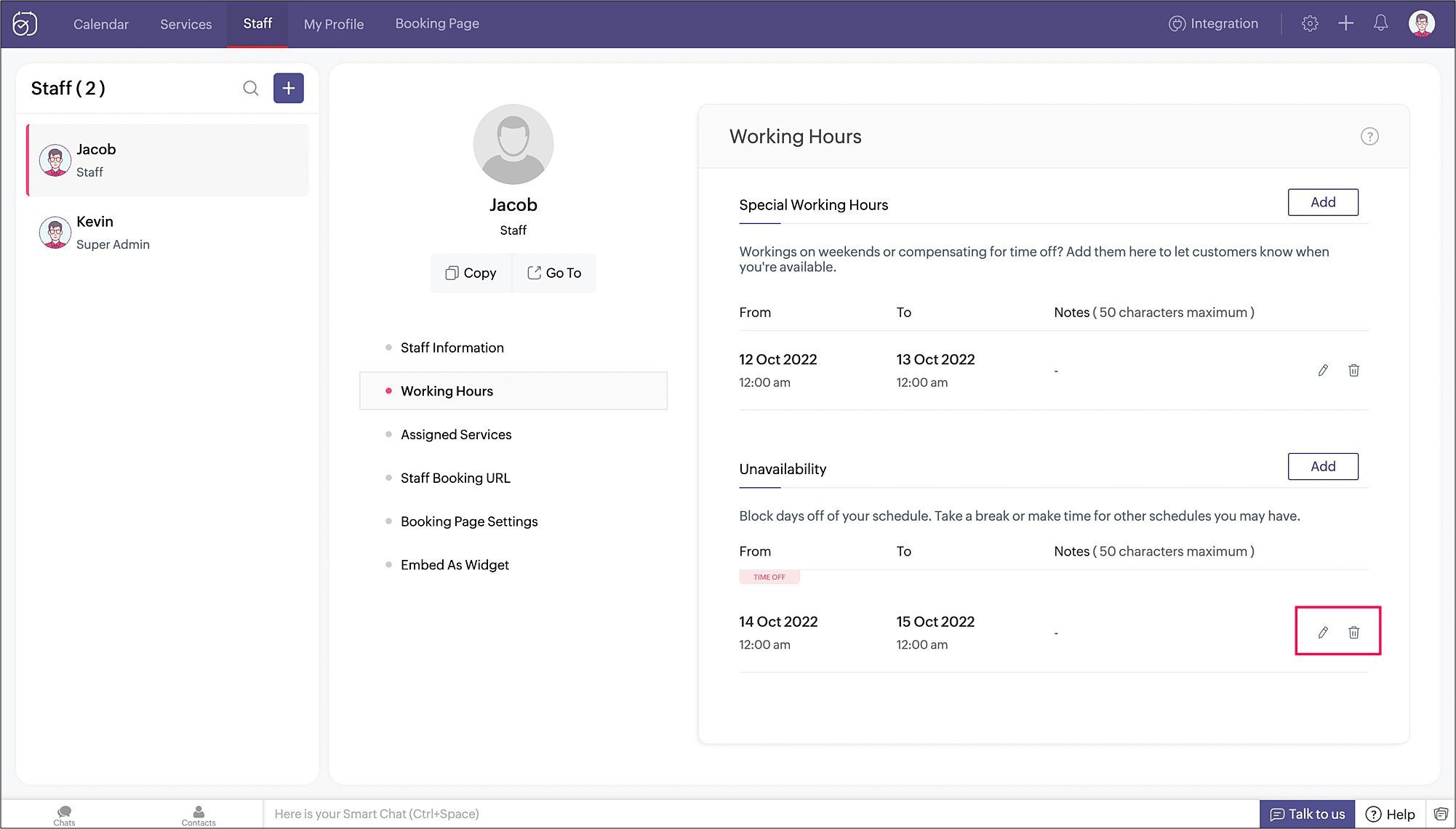The width and height of the screenshot is (1456, 829).
Task: Add a new Unavailability entry
Action: coord(1322,467)
